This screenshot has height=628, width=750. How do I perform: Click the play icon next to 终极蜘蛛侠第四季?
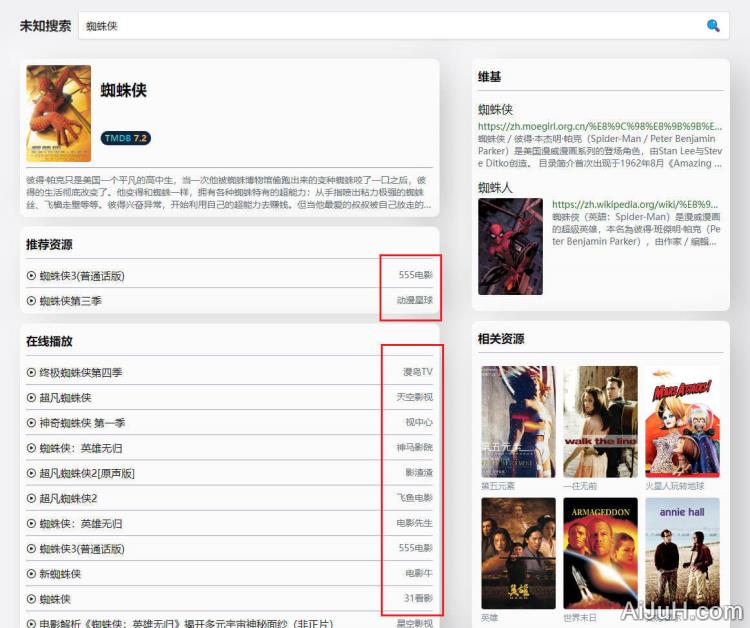click(x=31, y=372)
